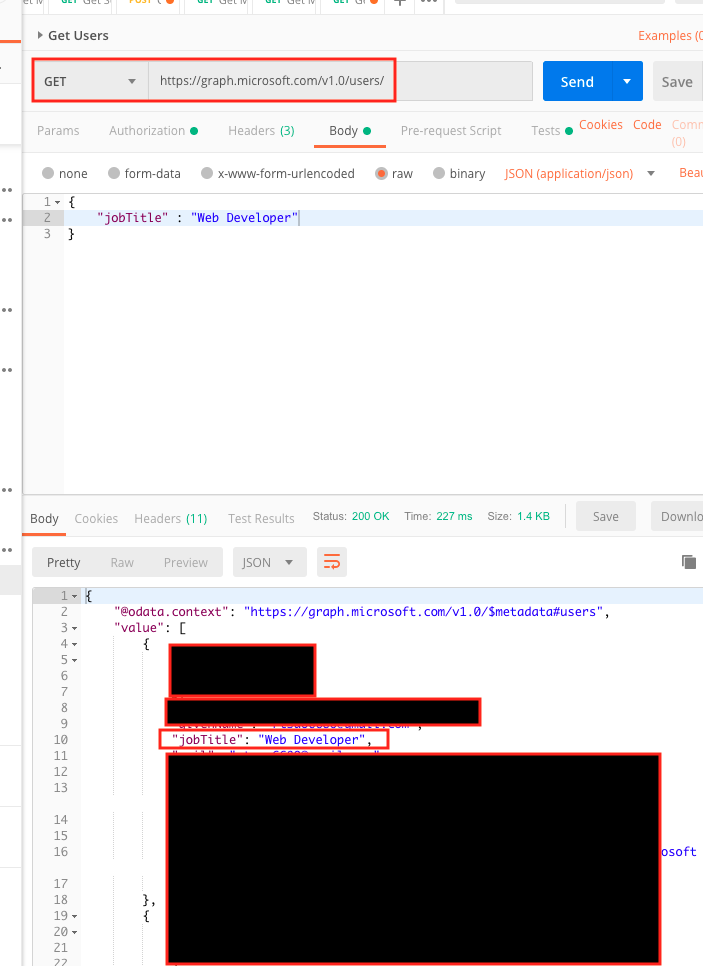Collapse the value array at line 3
703x966 pixels.
pos(75,628)
